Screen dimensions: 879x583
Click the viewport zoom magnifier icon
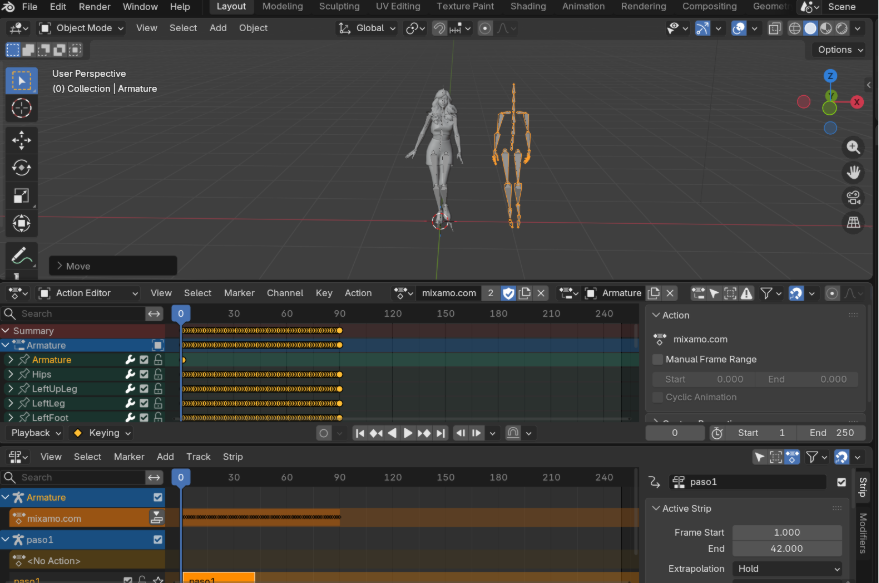click(853, 147)
